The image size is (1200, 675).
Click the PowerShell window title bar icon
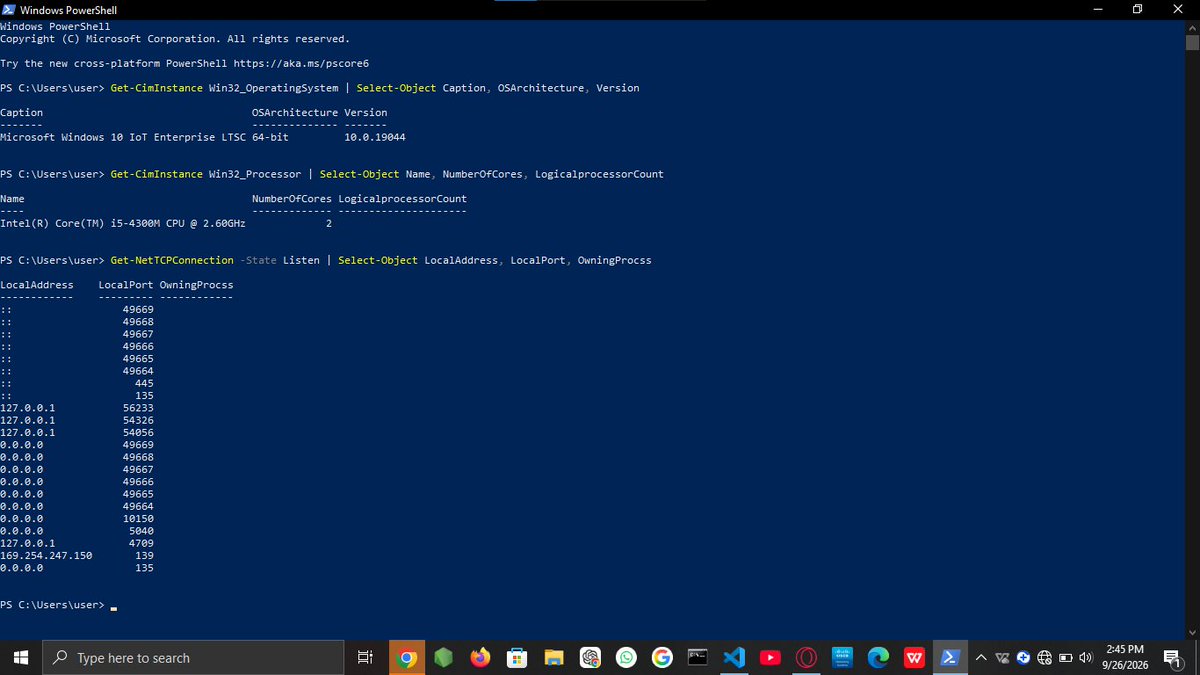click(x=9, y=10)
